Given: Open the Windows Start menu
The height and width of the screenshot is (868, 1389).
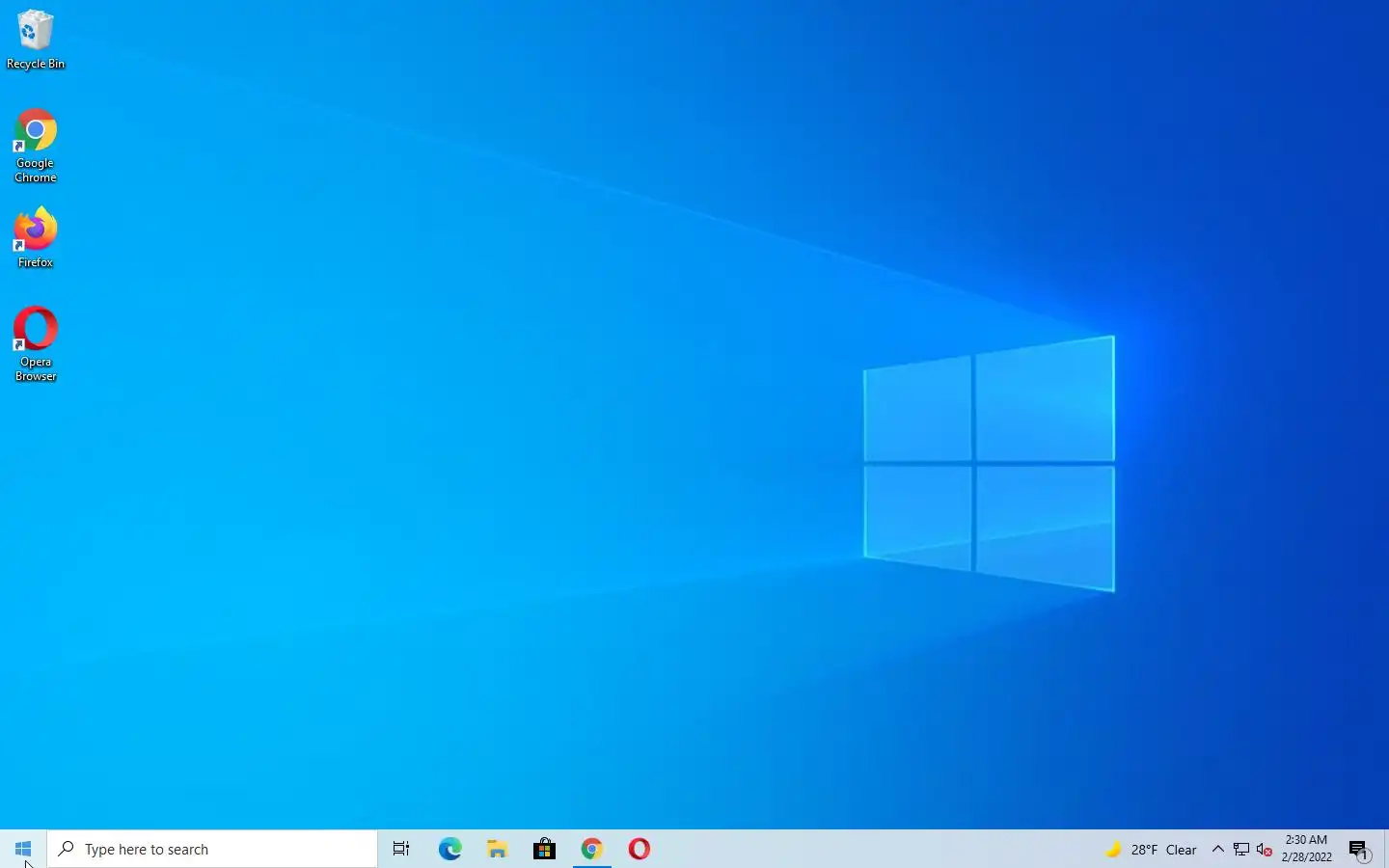Looking at the screenshot, I should (x=23, y=849).
